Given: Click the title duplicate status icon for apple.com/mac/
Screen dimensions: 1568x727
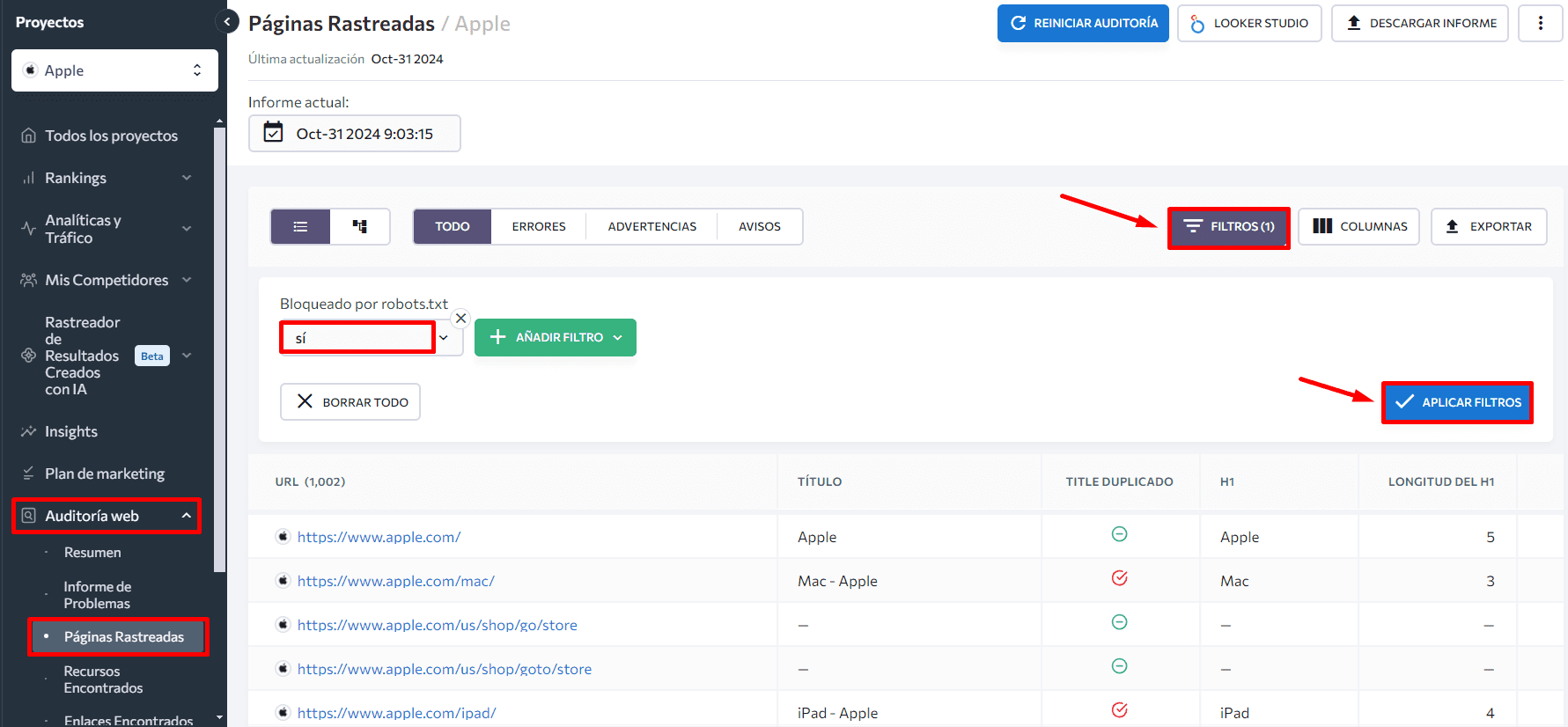Looking at the screenshot, I should point(1120,578).
